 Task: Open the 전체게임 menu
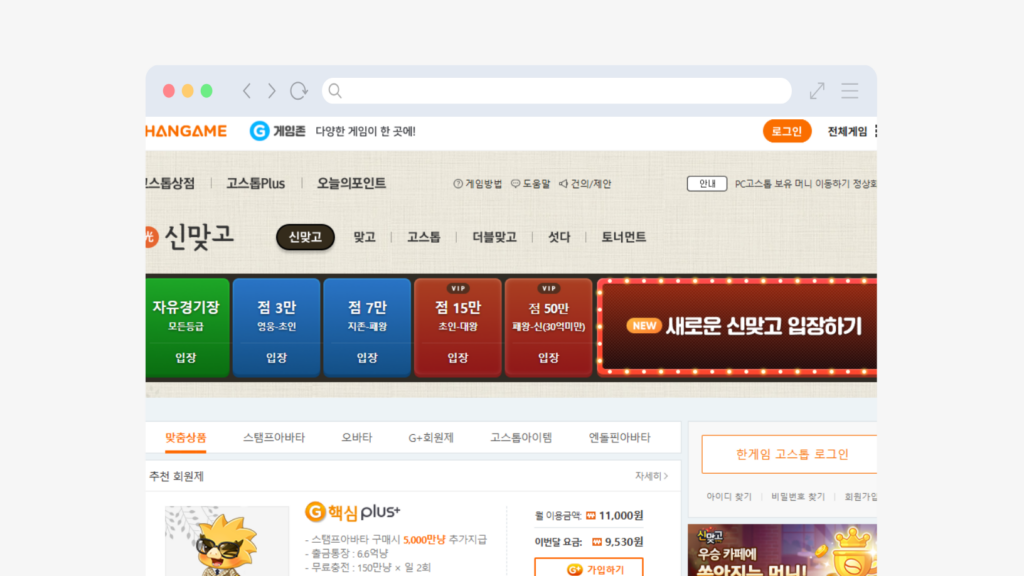(x=847, y=131)
